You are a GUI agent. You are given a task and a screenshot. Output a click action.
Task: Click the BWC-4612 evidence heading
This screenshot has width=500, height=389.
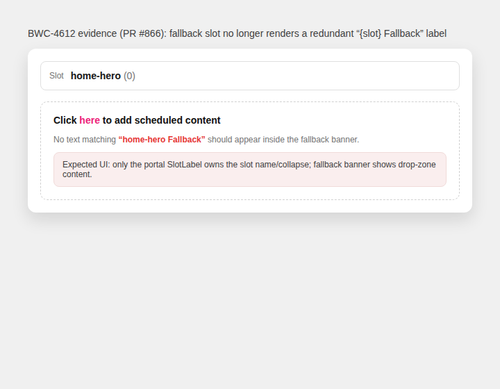237,34
